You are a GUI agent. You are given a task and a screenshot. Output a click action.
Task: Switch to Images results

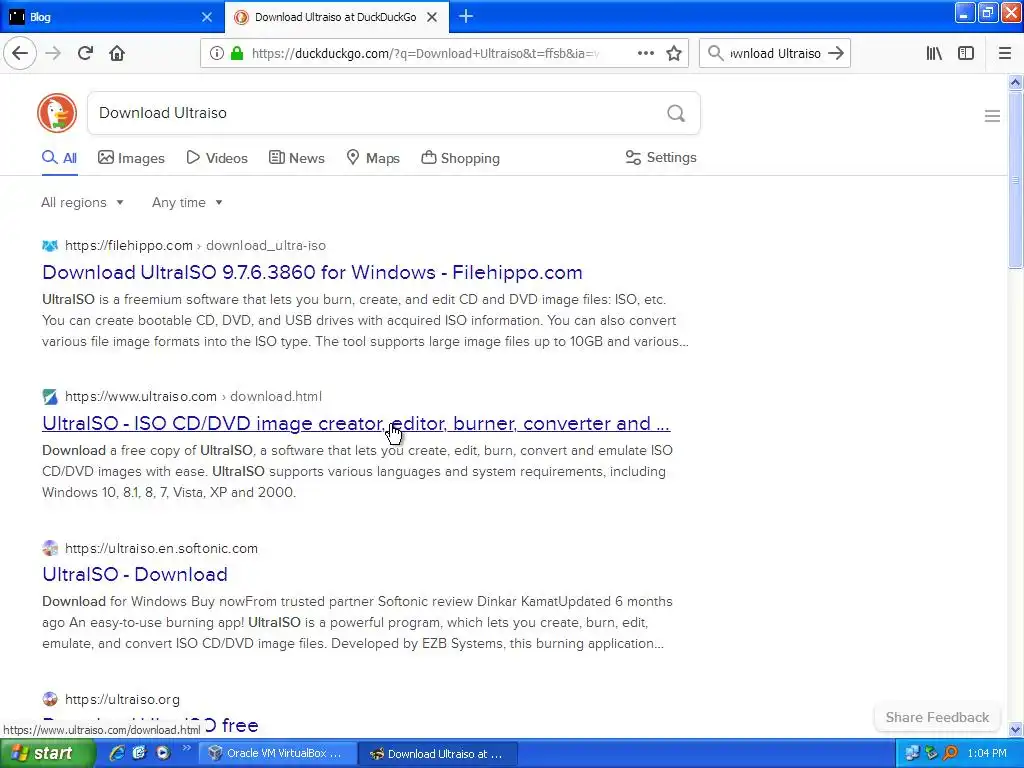[x=131, y=158]
